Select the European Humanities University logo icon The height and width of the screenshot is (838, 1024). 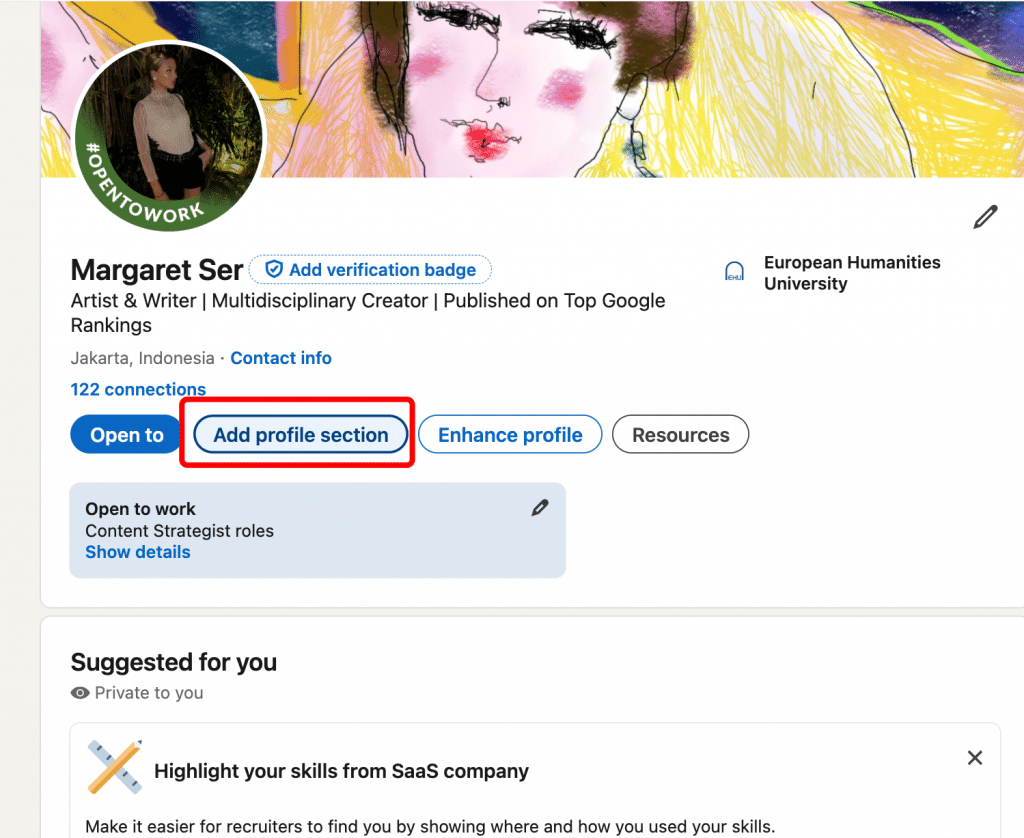tap(734, 271)
